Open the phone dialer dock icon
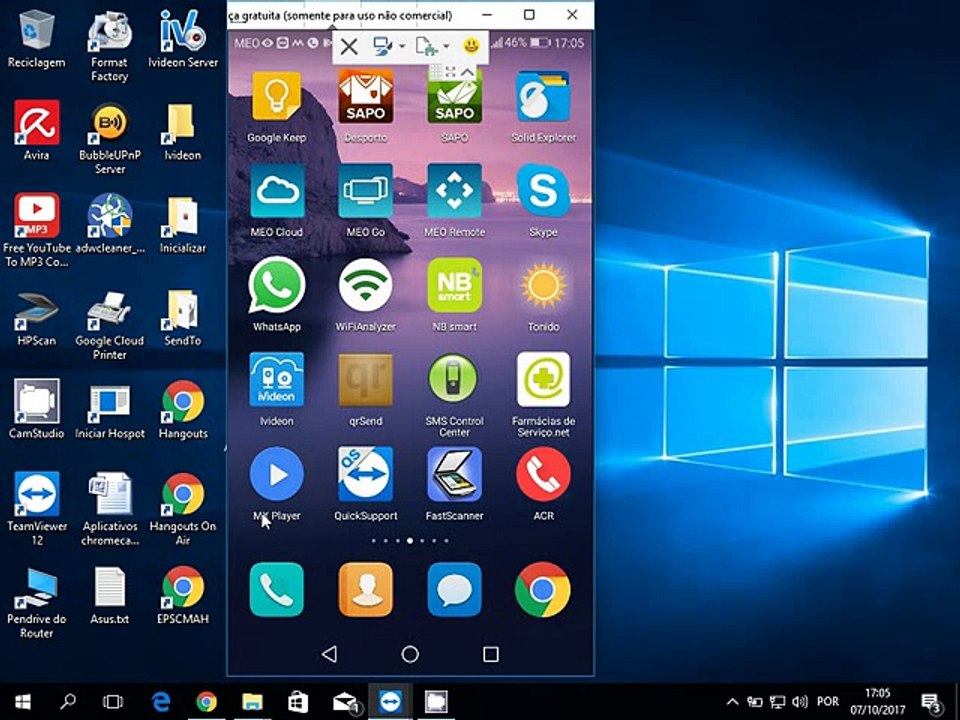The width and height of the screenshot is (960, 720). [x=276, y=589]
